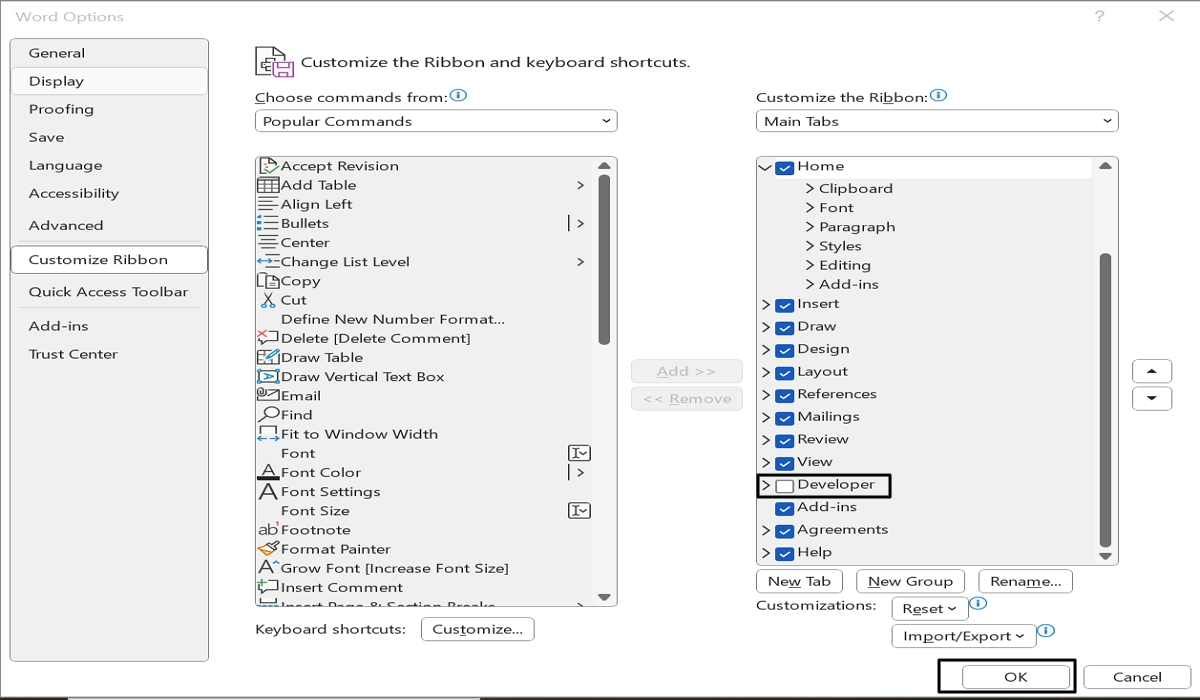Image resolution: width=1200 pixels, height=700 pixels.
Task: Click the Grow Font icon
Action: coord(268,568)
